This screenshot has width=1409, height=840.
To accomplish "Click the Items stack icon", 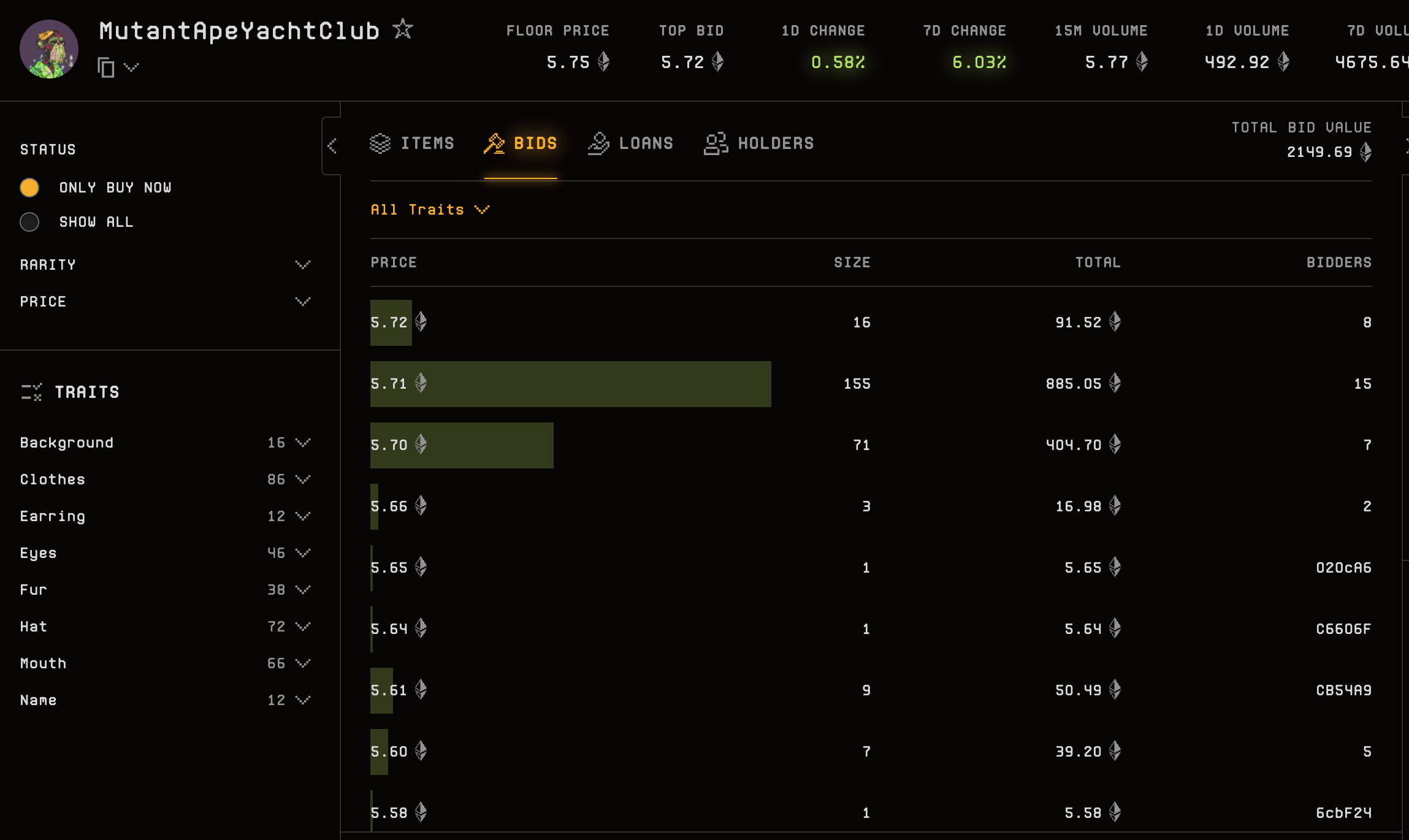I will click(380, 142).
